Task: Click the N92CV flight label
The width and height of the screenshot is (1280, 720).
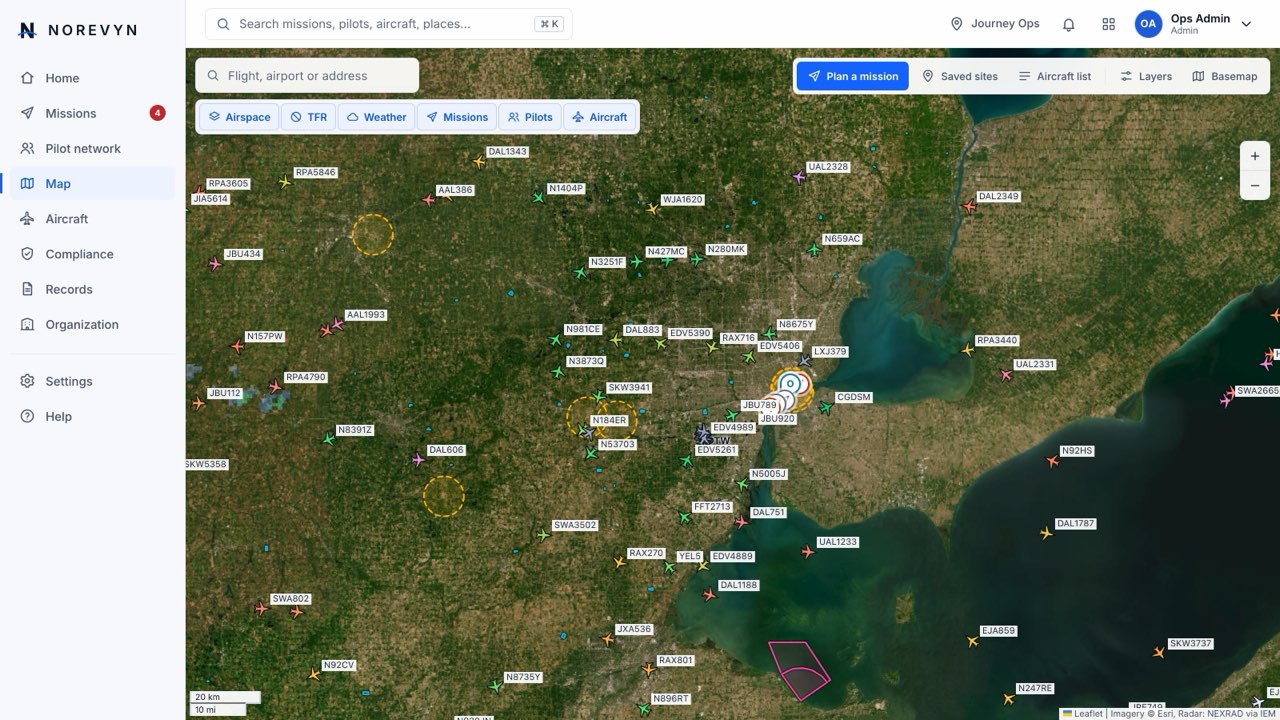Action: click(x=339, y=665)
